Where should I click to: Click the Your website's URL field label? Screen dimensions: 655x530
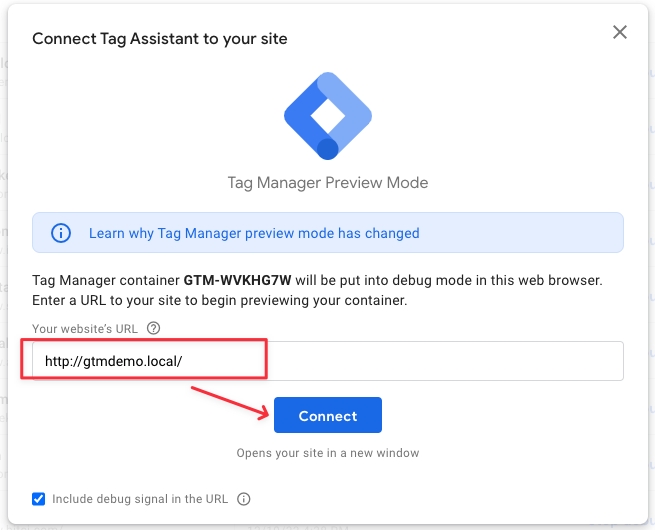point(85,329)
